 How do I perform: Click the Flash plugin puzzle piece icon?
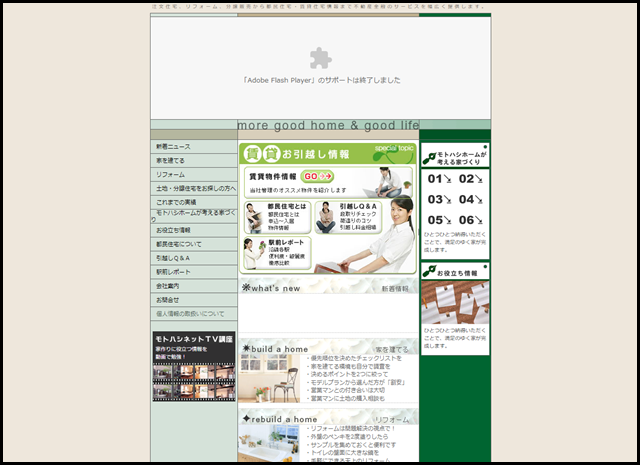click(320, 58)
